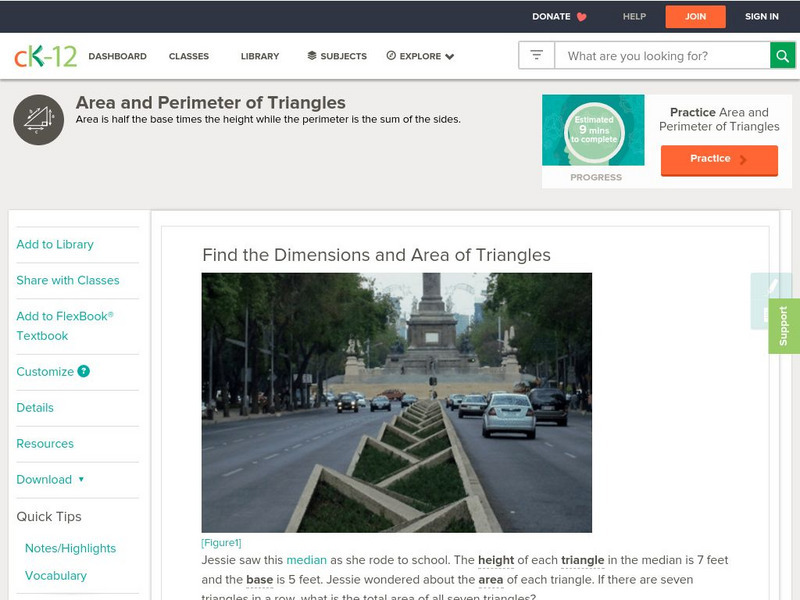Click the triangle concept round icon
The height and width of the screenshot is (600, 800).
(x=39, y=120)
